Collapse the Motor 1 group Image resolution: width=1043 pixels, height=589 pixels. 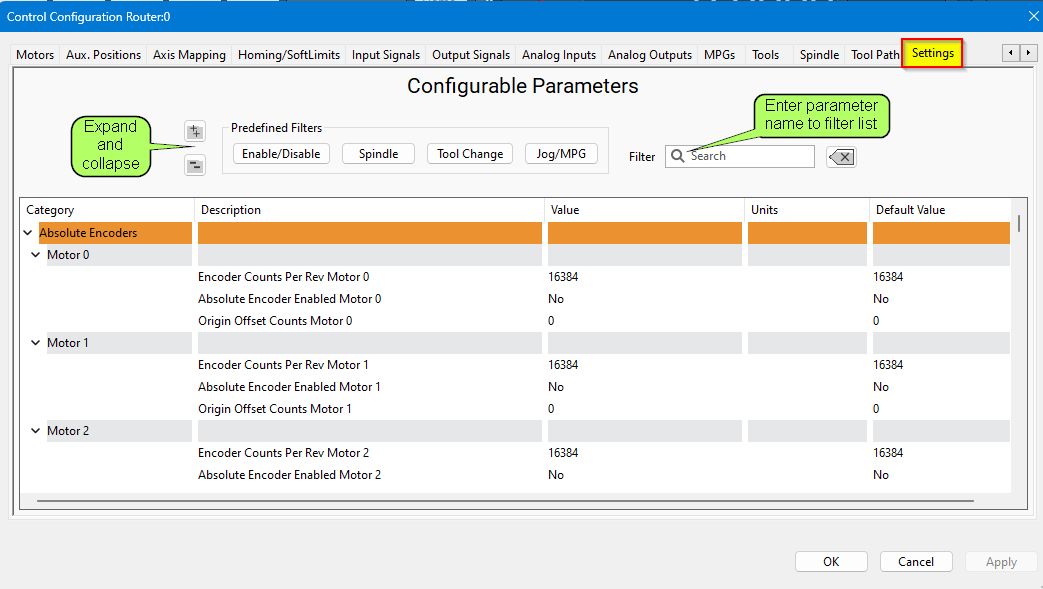(x=36, y=343)
